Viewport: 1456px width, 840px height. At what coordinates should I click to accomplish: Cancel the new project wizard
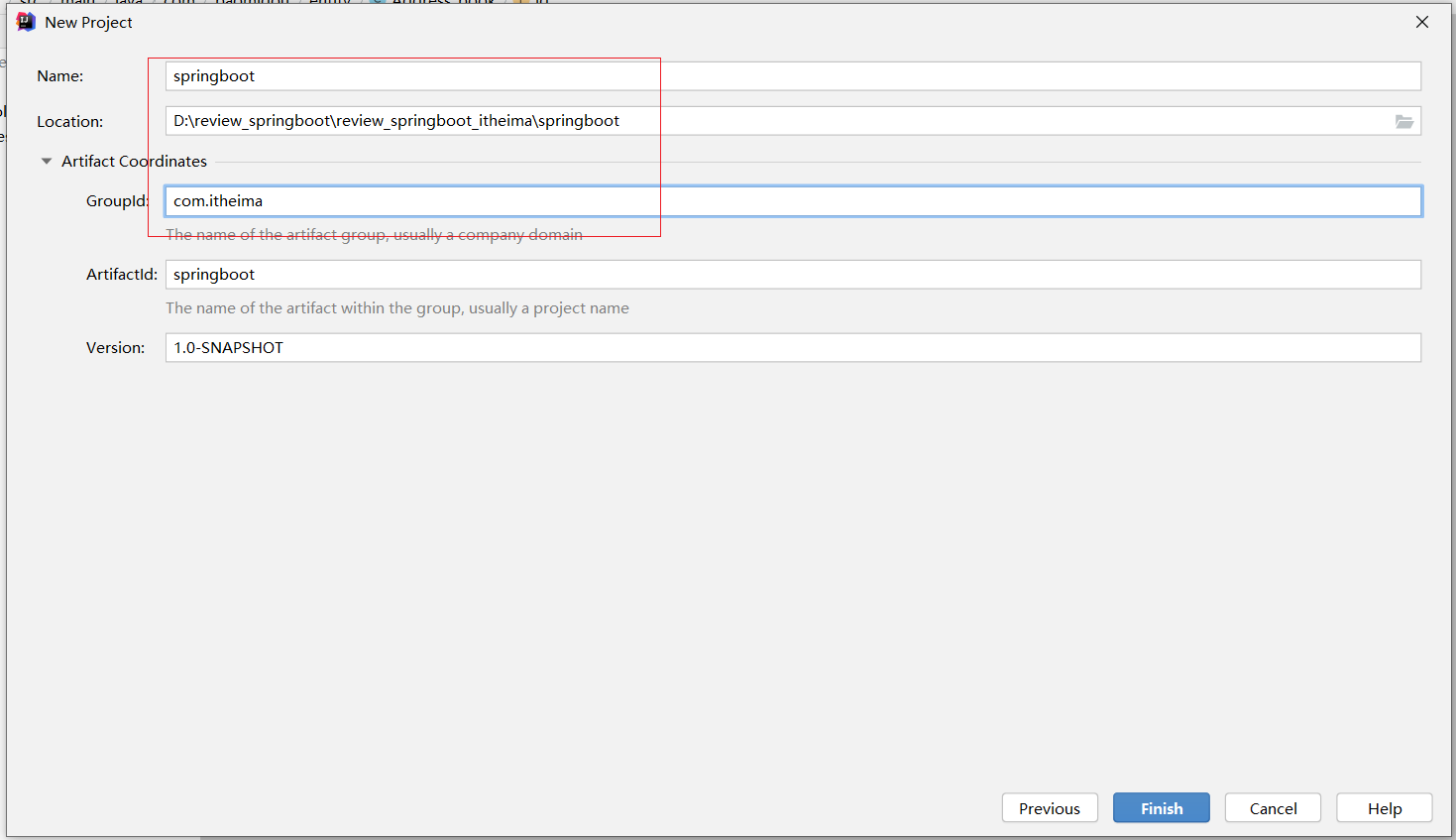tap(1273, 808)
